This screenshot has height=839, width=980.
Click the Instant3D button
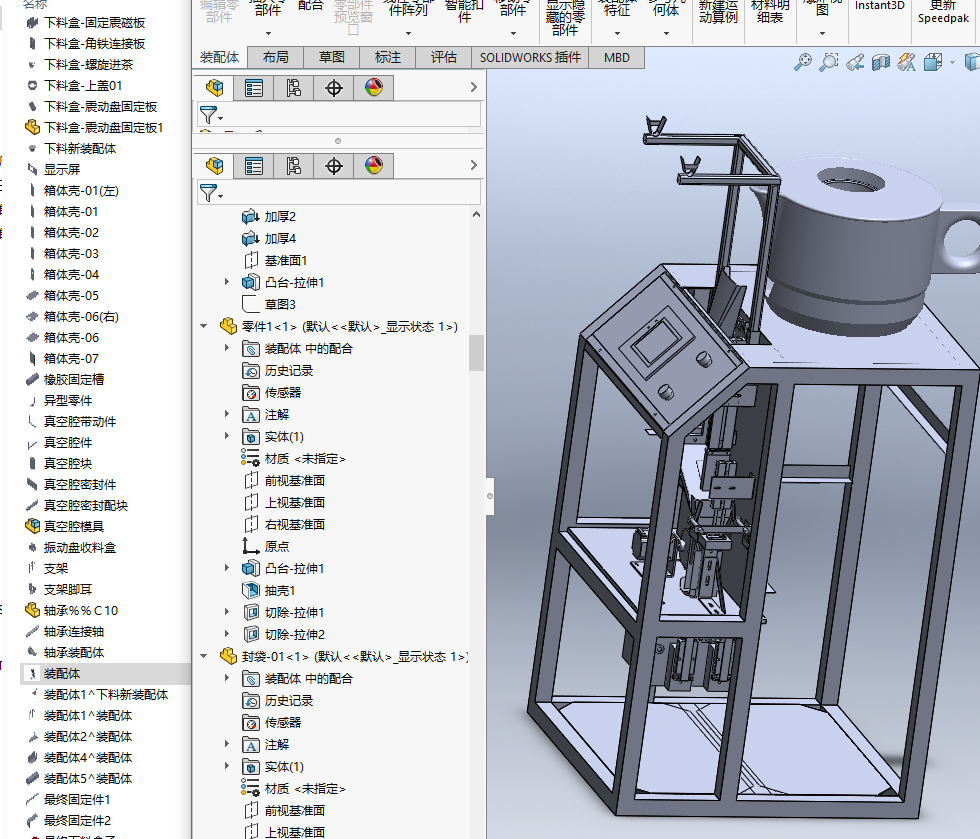tap(879, 6)
